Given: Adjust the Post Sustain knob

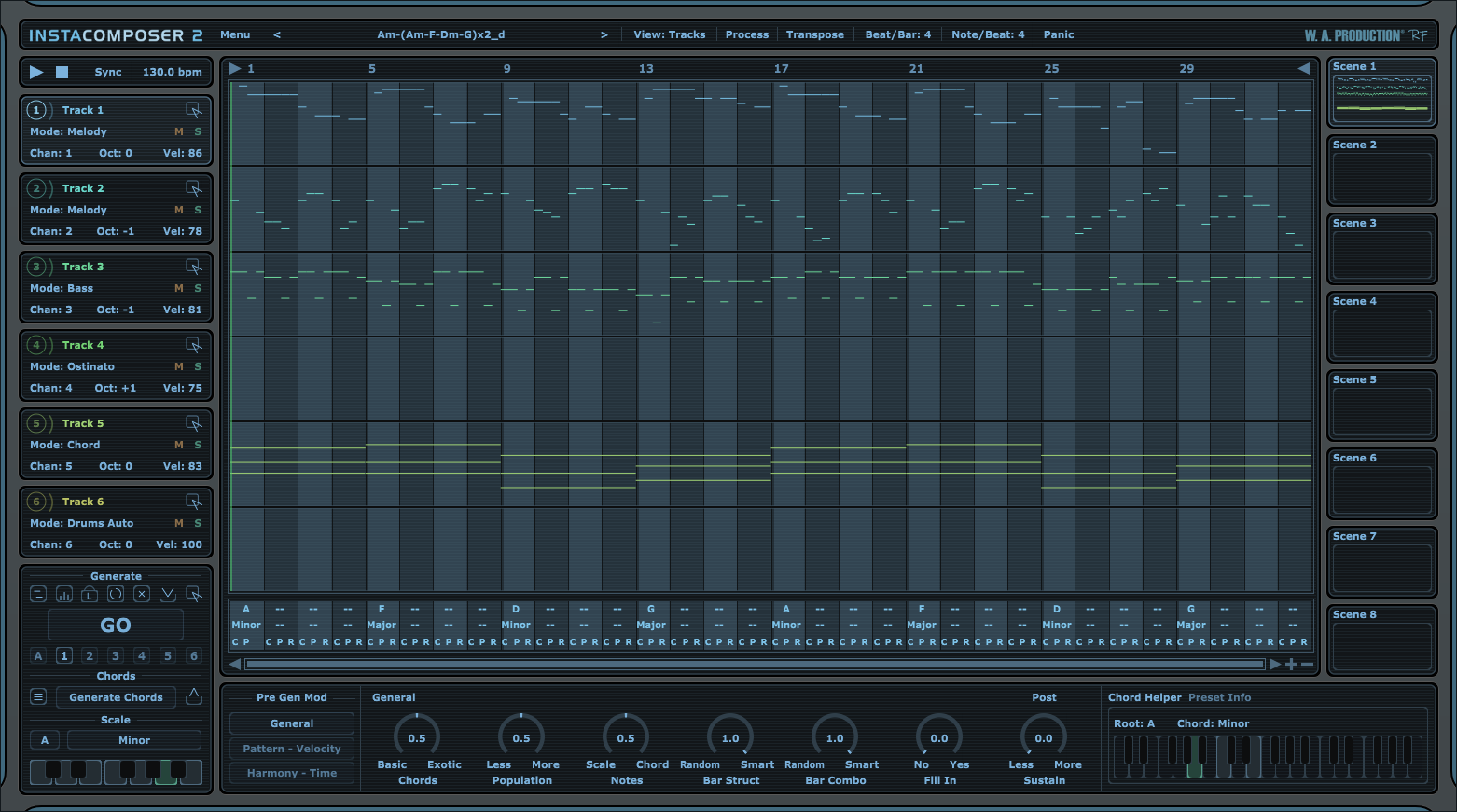Looking at the screenshot, I should pyautogui.click(x=1044, y=737).
